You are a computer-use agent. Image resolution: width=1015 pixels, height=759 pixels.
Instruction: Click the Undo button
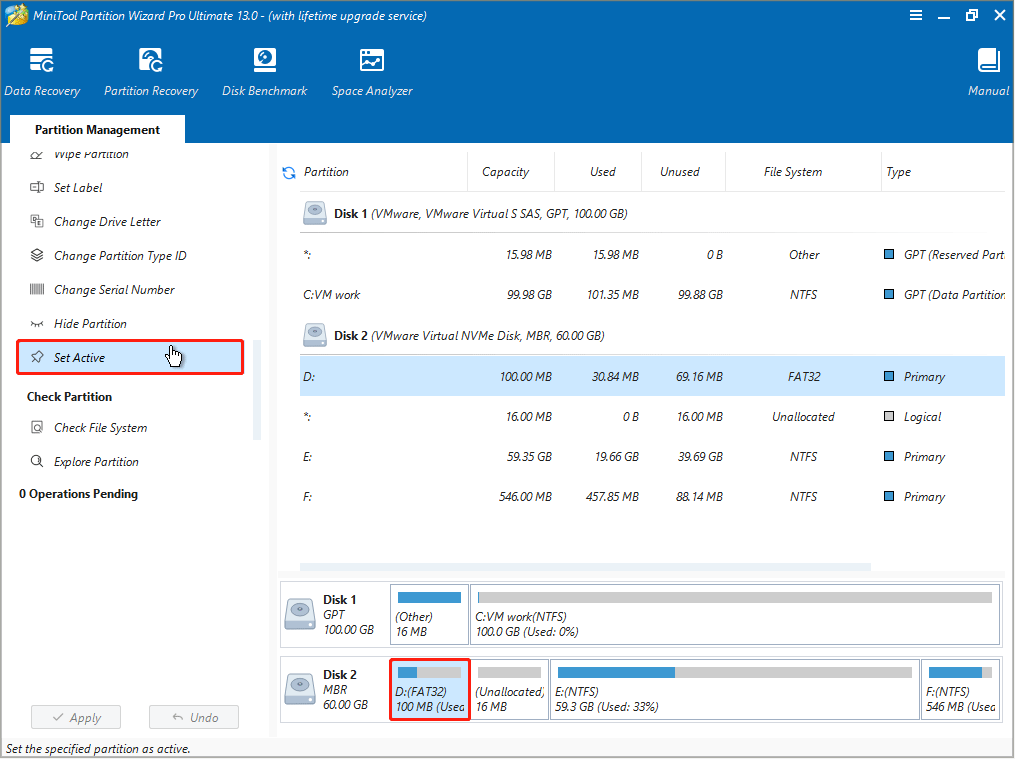point(193,717)
